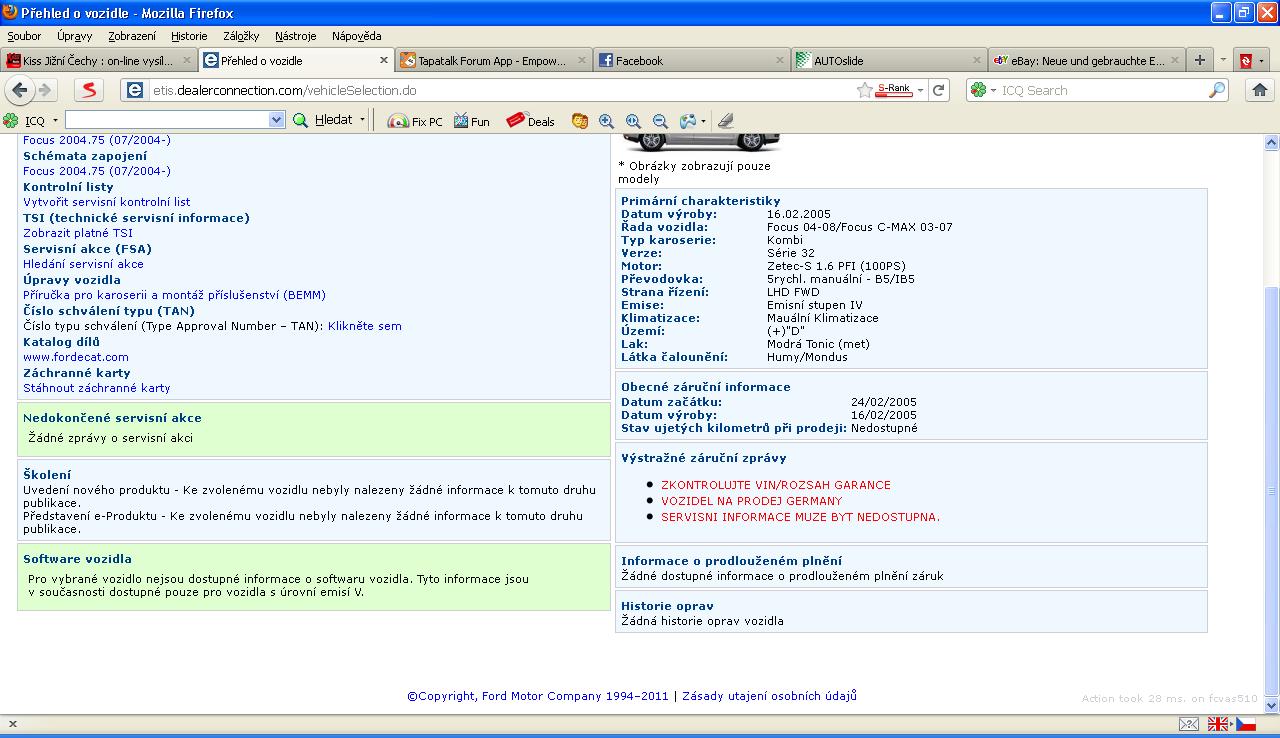Bookmark this page with the star icon
1280x738 pixels.
click(864, 90)
